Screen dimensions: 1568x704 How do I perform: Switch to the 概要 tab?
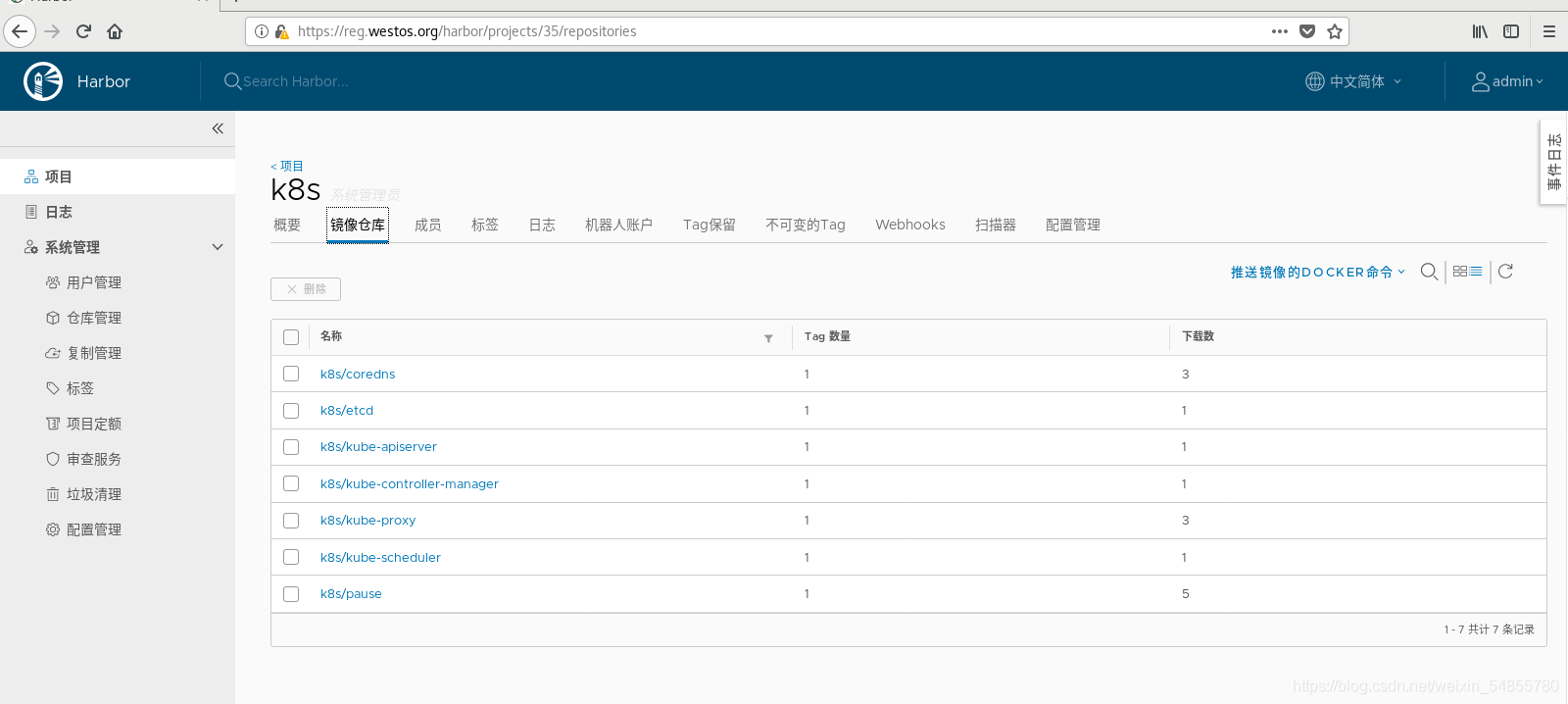pos(287,225)
